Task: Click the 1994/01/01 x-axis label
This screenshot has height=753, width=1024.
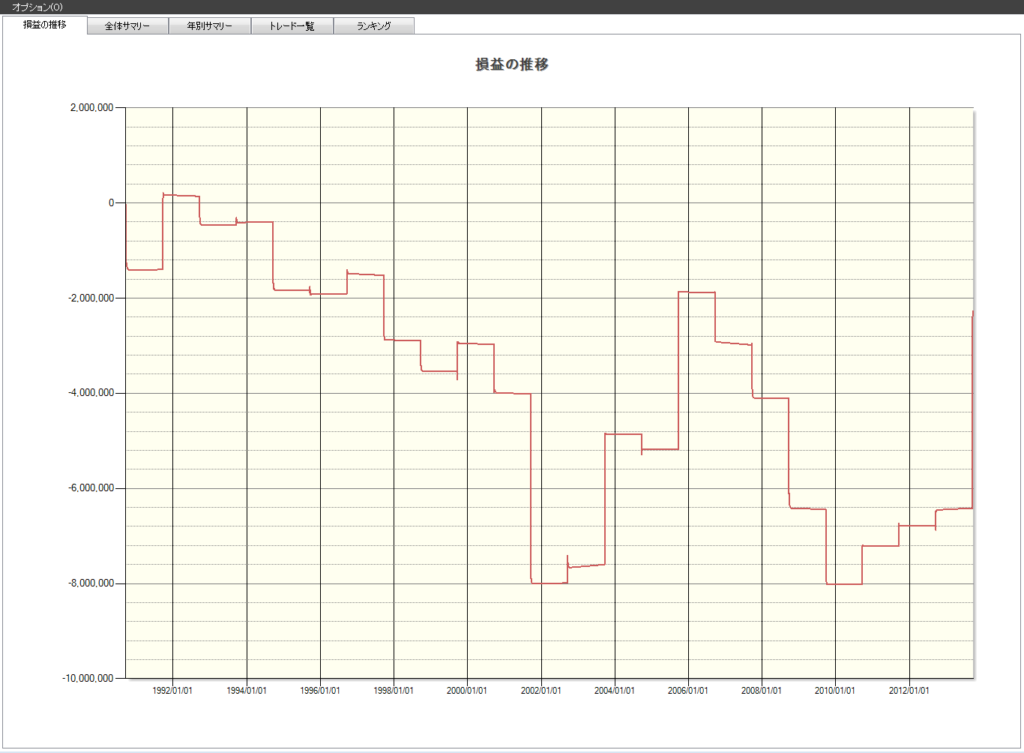Action: click(246, 691)
